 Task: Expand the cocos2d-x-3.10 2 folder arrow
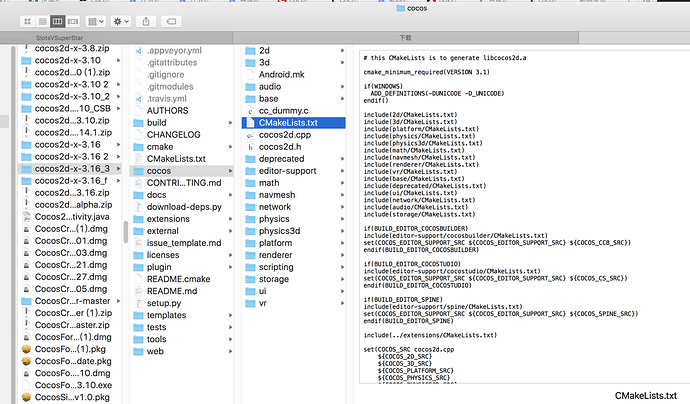click(118, 84)
